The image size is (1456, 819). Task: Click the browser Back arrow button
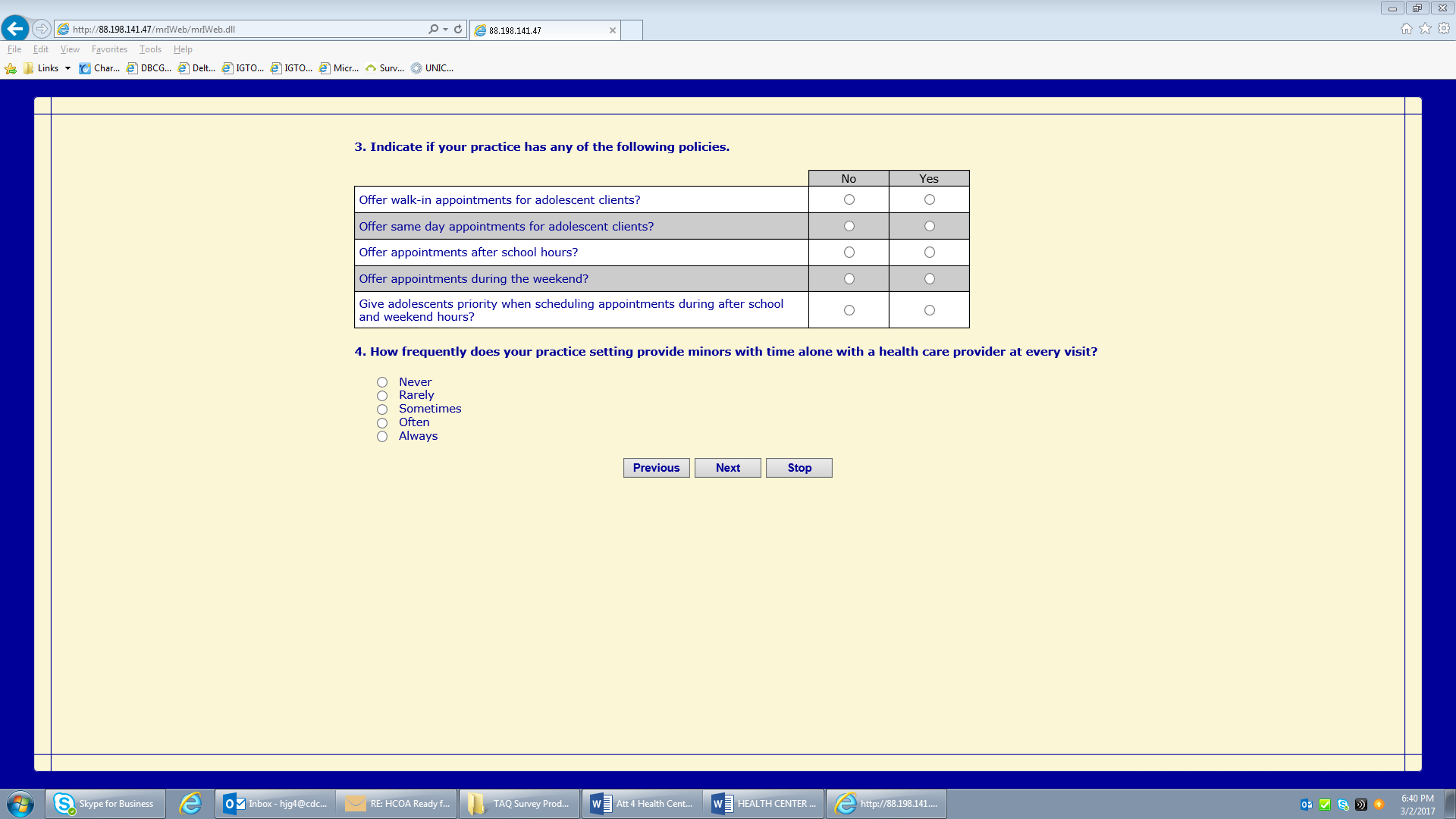point(15,29)
